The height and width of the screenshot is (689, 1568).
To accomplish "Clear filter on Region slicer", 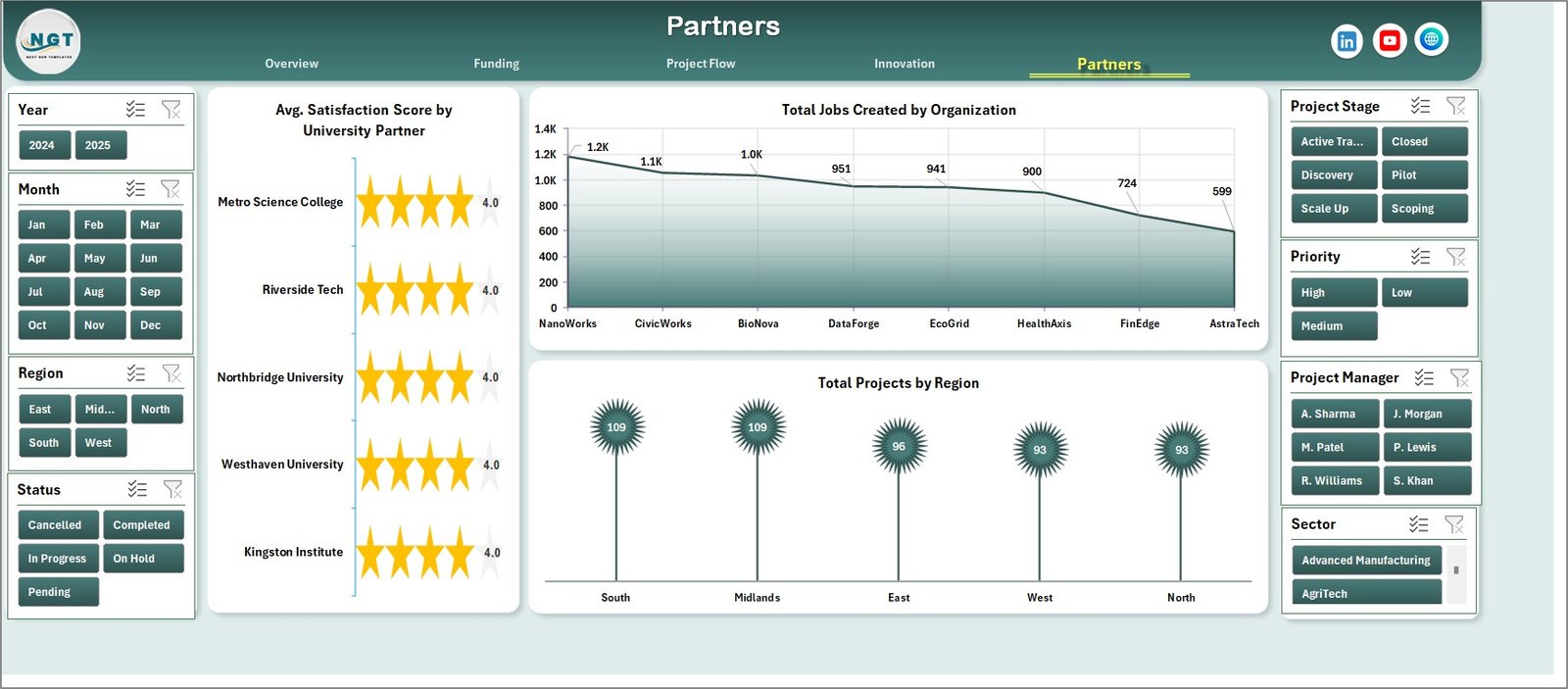I will pos(171,373).
